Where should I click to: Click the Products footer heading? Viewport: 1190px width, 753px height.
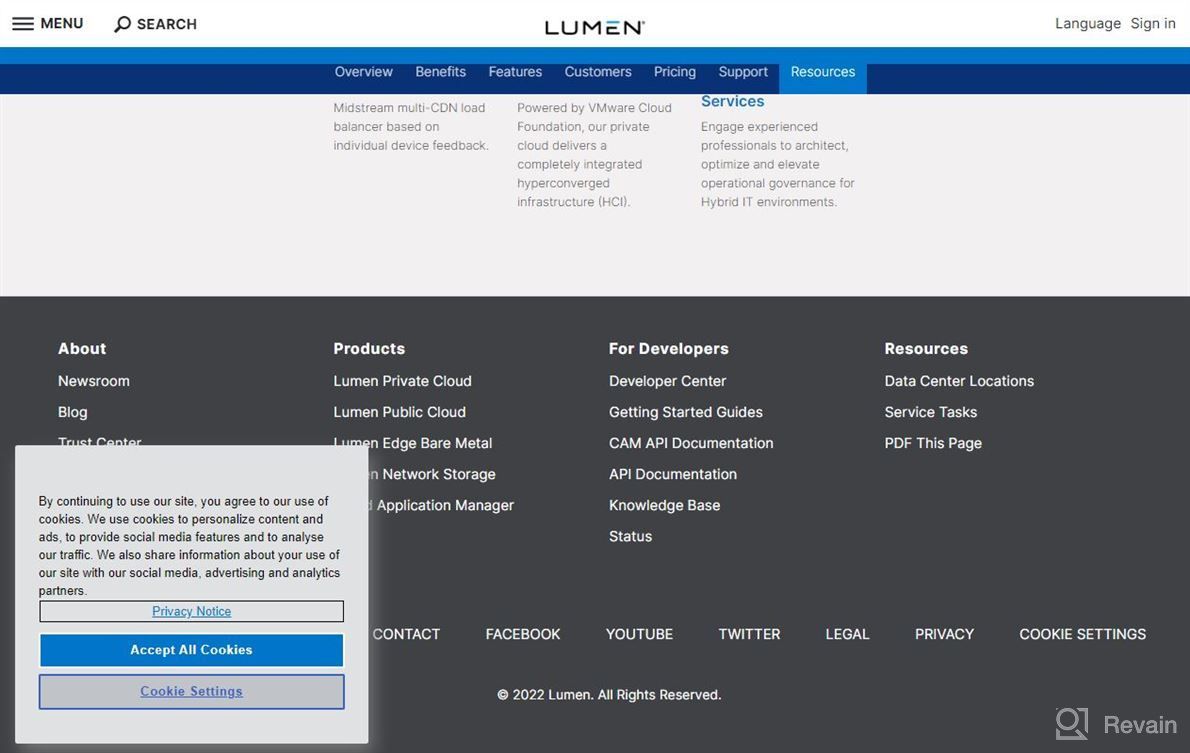[369, 349]
